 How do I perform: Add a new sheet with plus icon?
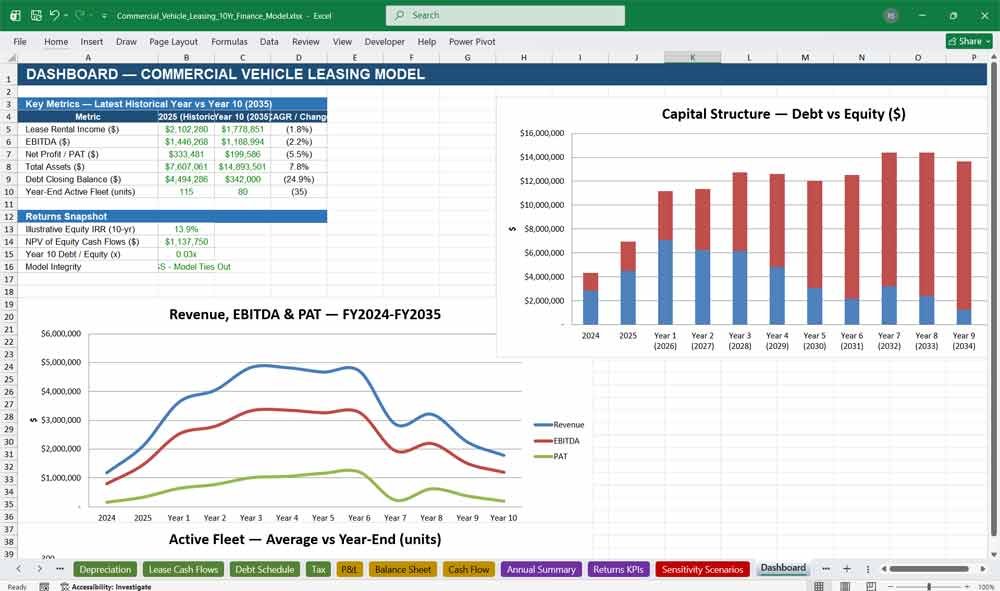(847, 569)
